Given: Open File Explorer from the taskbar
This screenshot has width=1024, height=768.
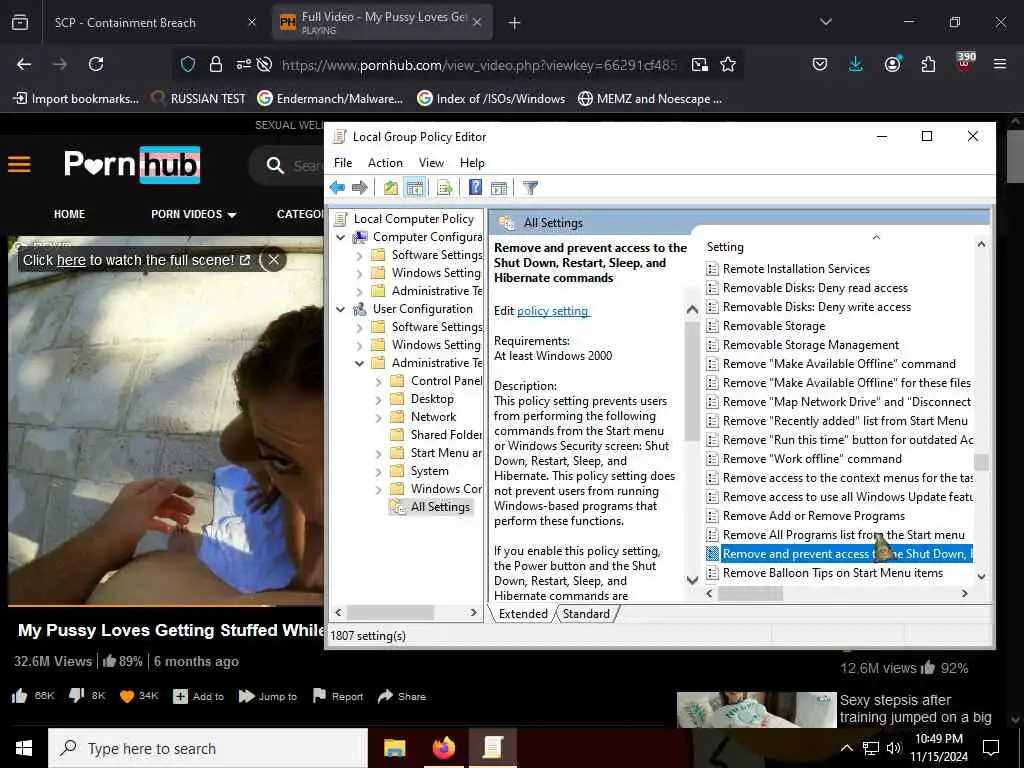Looking at the screenshot, I should [394, 748].
